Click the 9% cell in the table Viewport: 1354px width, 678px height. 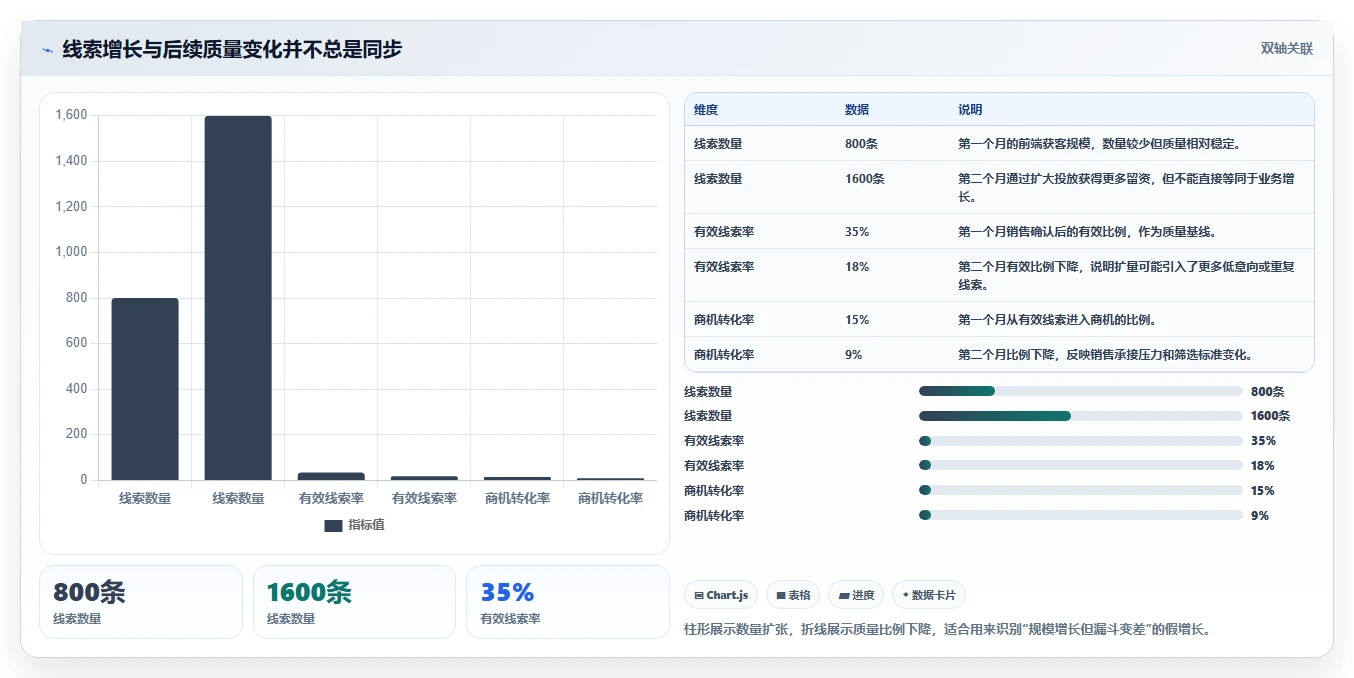[854, 355]
